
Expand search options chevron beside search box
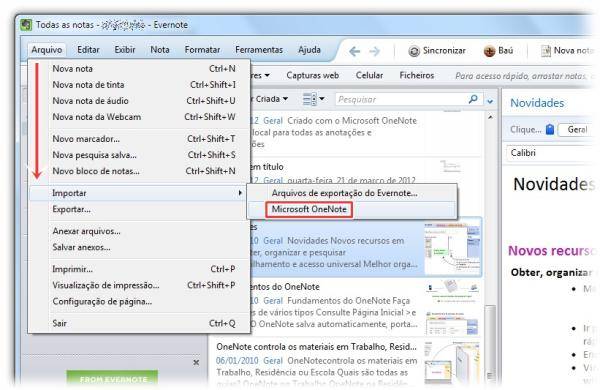pos(490,101)
